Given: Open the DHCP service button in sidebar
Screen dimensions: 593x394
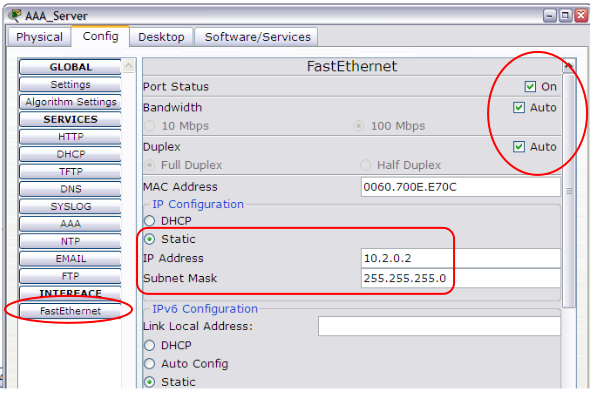Looking at the screenshot, I should pos(70,154).
